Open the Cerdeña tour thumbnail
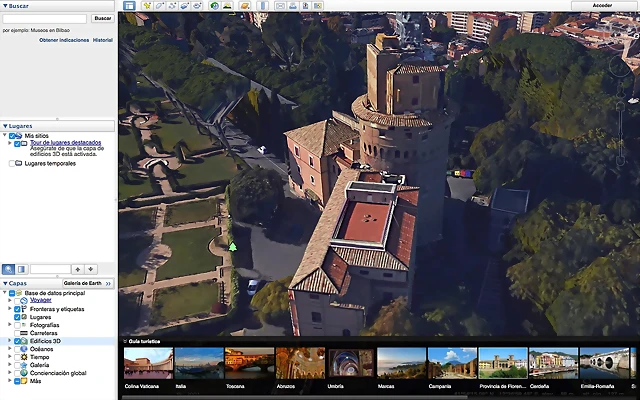This screenshot has width=640, height=400. [553, 363]
